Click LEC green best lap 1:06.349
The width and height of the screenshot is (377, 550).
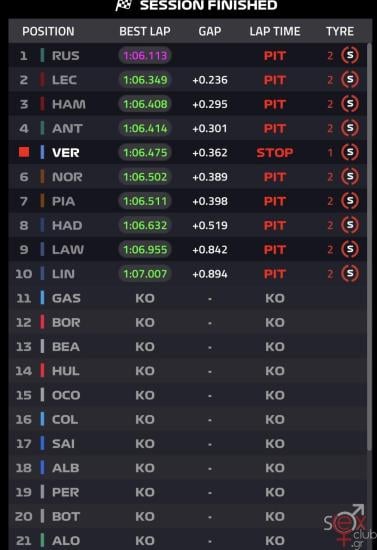145,80
